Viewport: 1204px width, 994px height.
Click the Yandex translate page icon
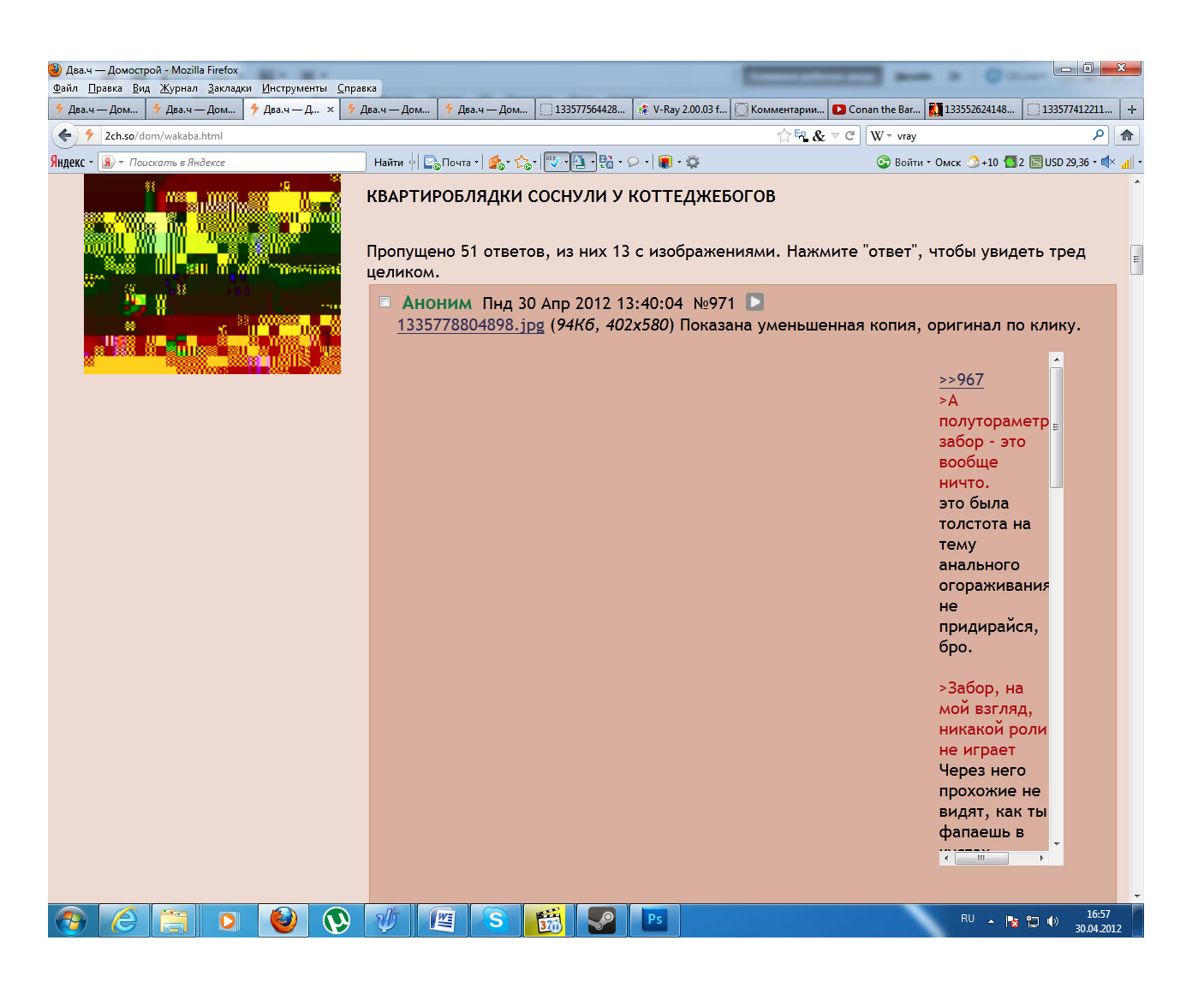606,162
